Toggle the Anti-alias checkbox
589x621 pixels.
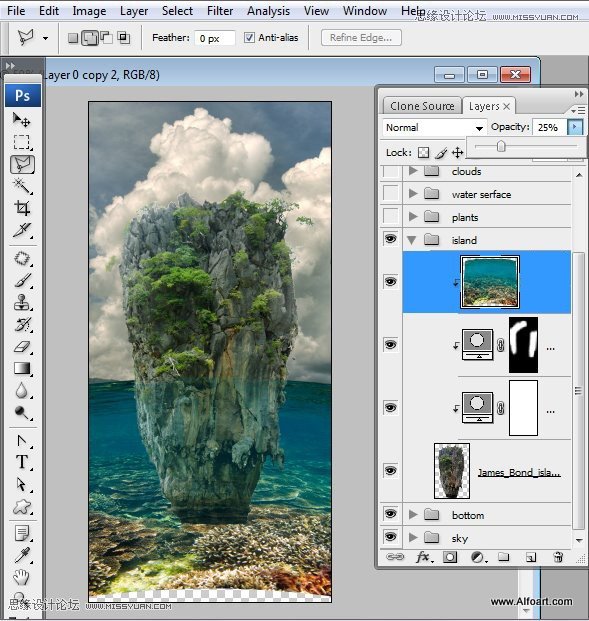(249, 38)
